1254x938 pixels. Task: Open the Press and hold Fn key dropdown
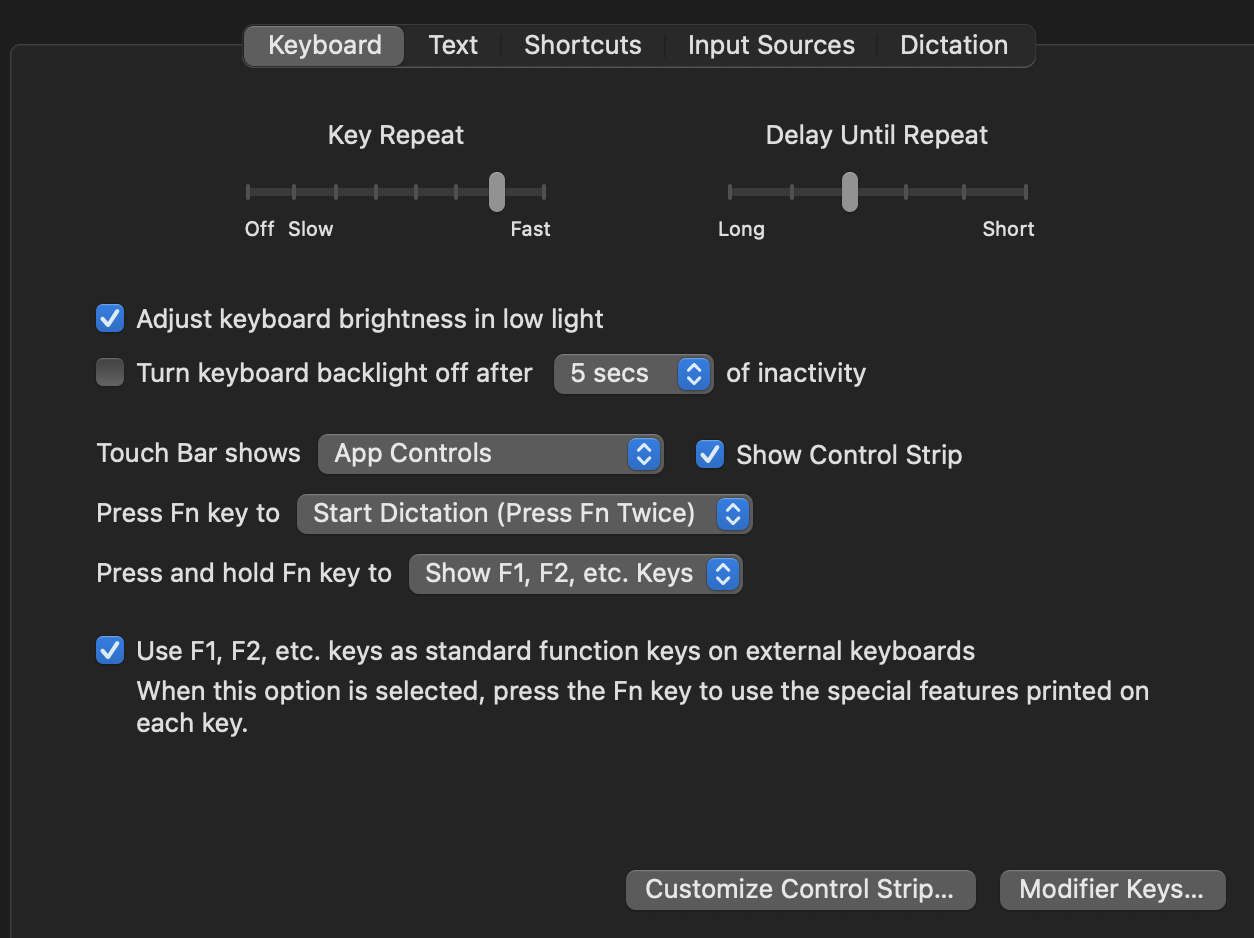coord(575,574)
